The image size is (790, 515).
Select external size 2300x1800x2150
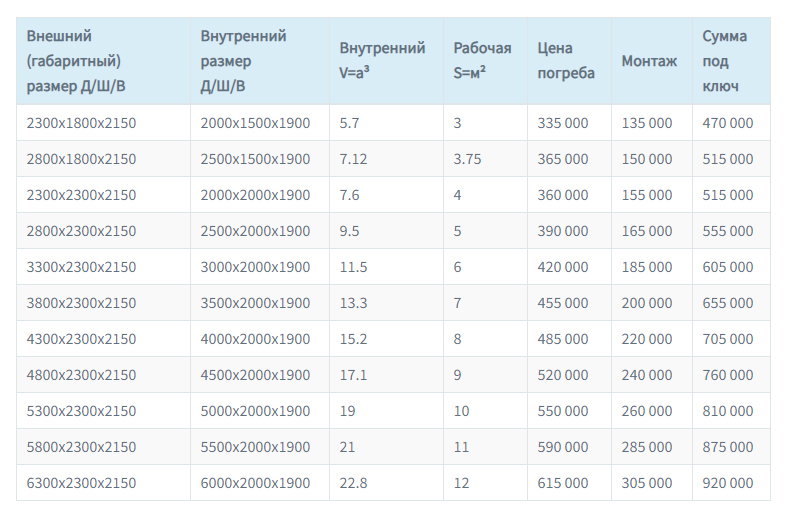click(81, 123)
